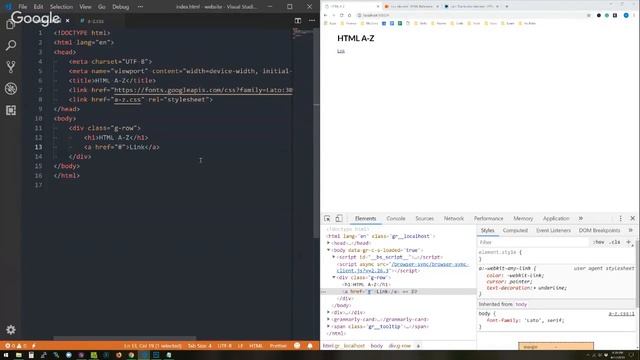
Task: Open the notifications bell in status bar
Action: pos(310,346)
